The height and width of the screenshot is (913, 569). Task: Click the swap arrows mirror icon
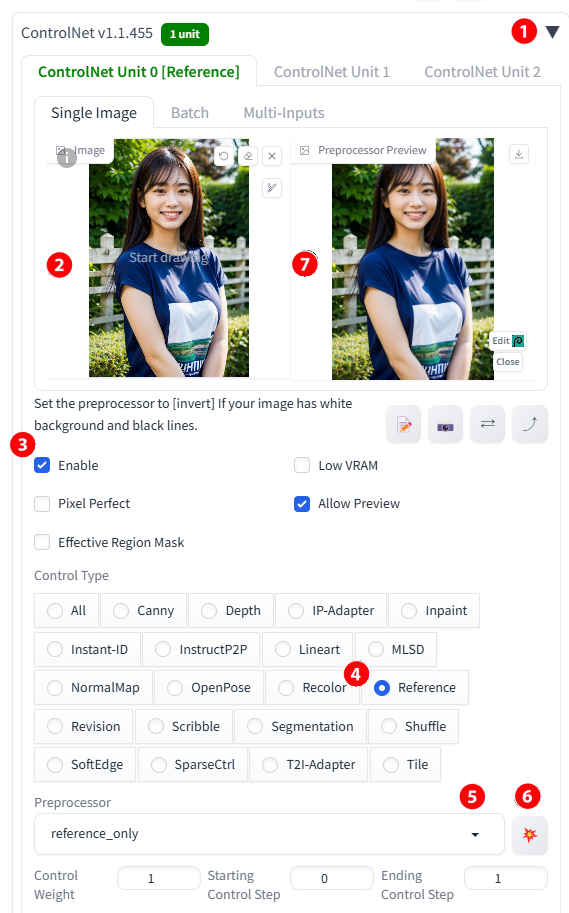click(487, 424)
